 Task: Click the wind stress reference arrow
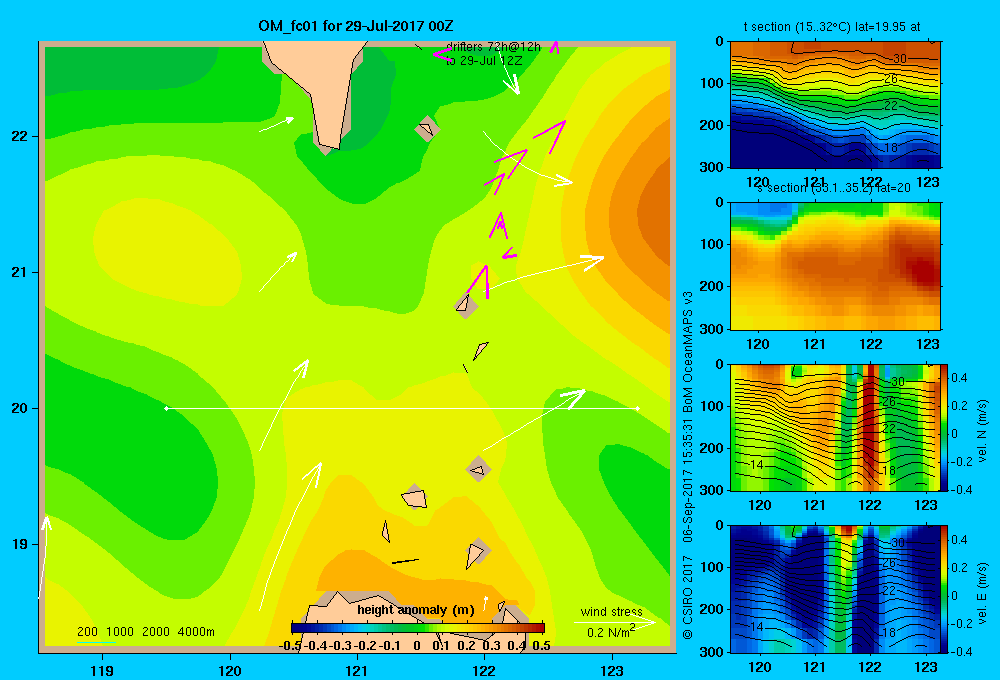click(615, 621)
